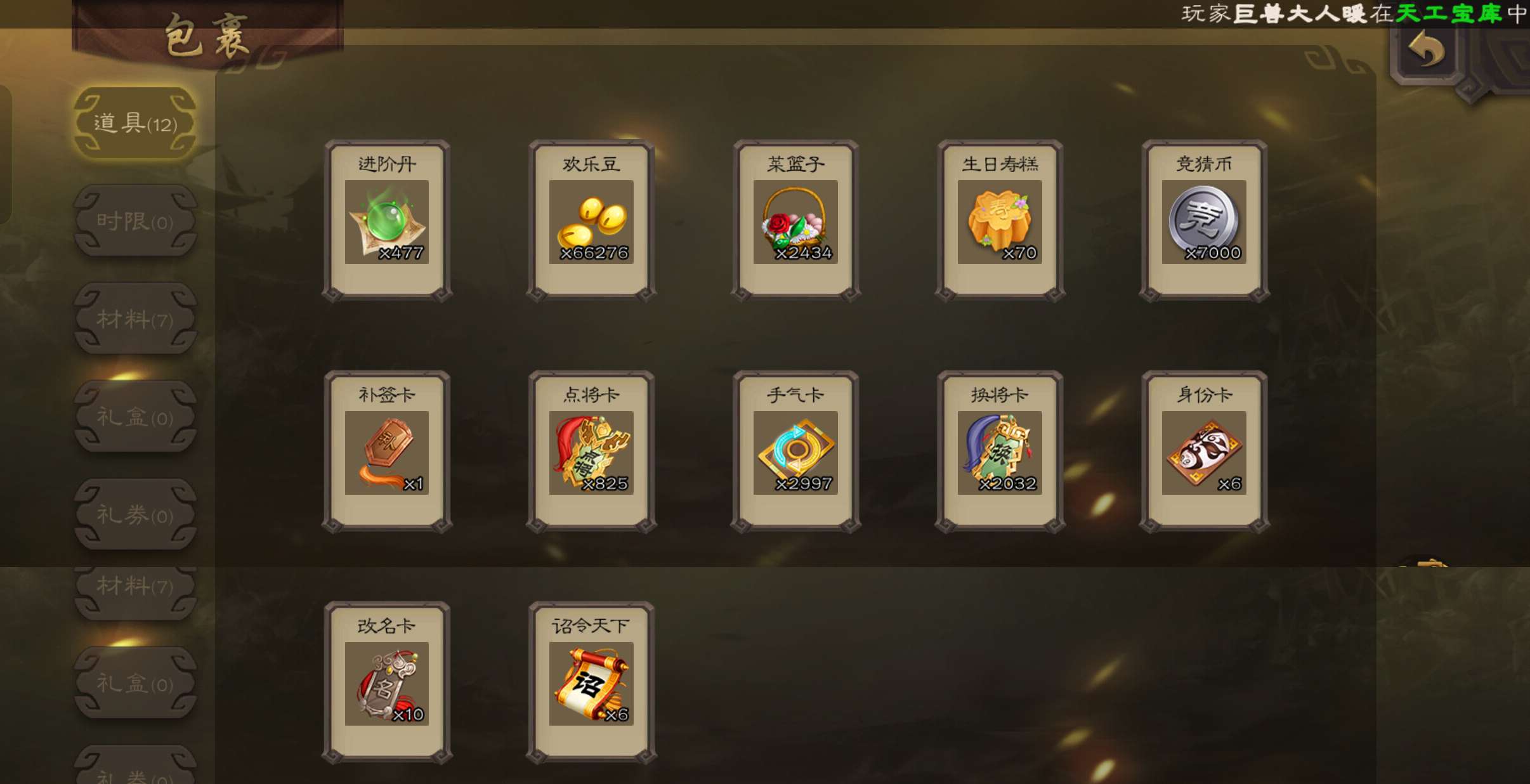Open the 改名卡 rename card

pyautogui.click(x=387, y=683)
